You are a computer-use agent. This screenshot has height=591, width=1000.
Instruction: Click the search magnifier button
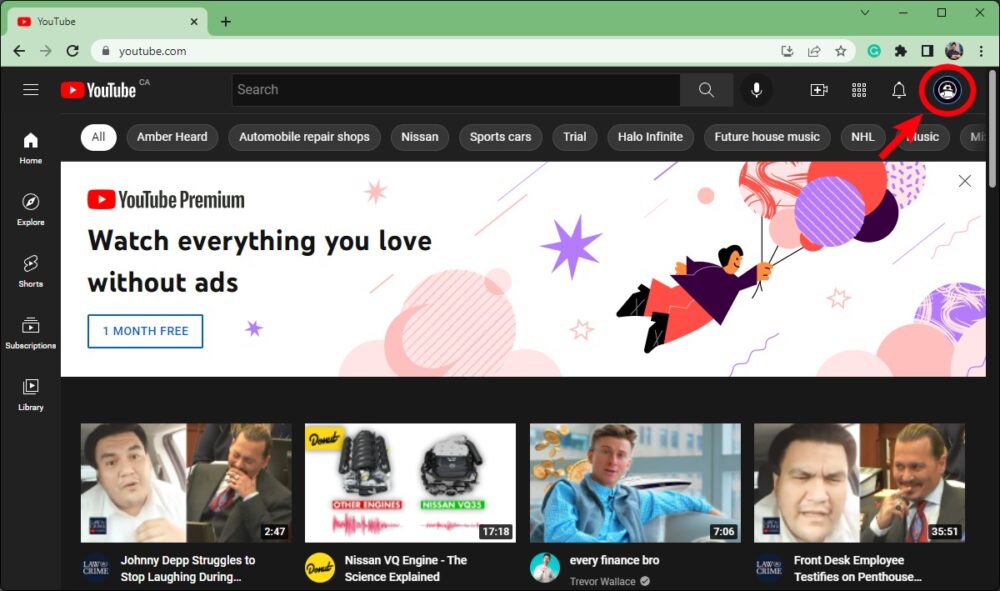click(706, 90)
